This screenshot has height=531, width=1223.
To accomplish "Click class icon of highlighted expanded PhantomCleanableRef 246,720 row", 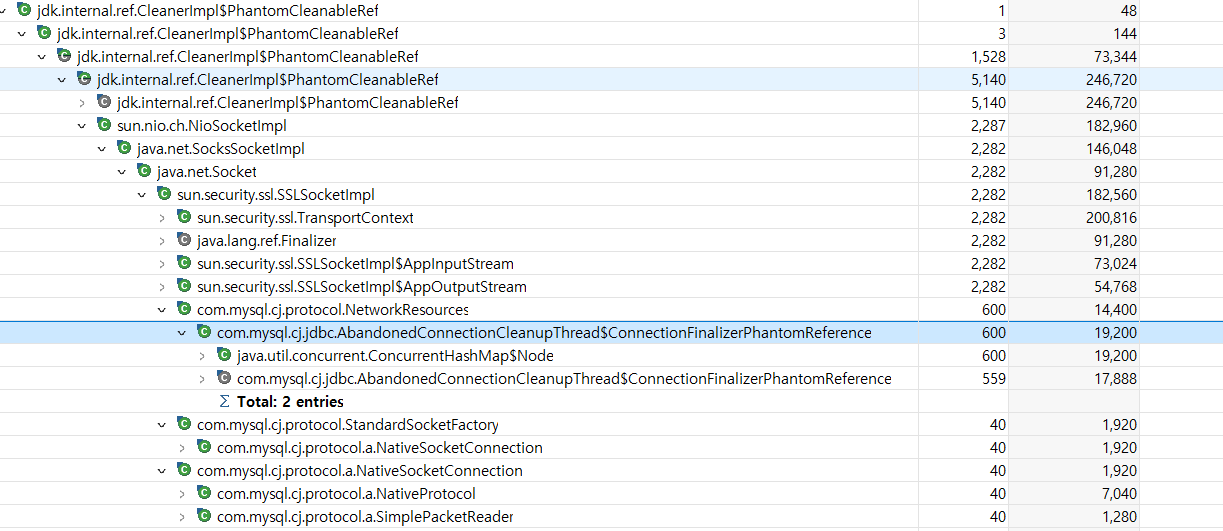I will 84,79.
